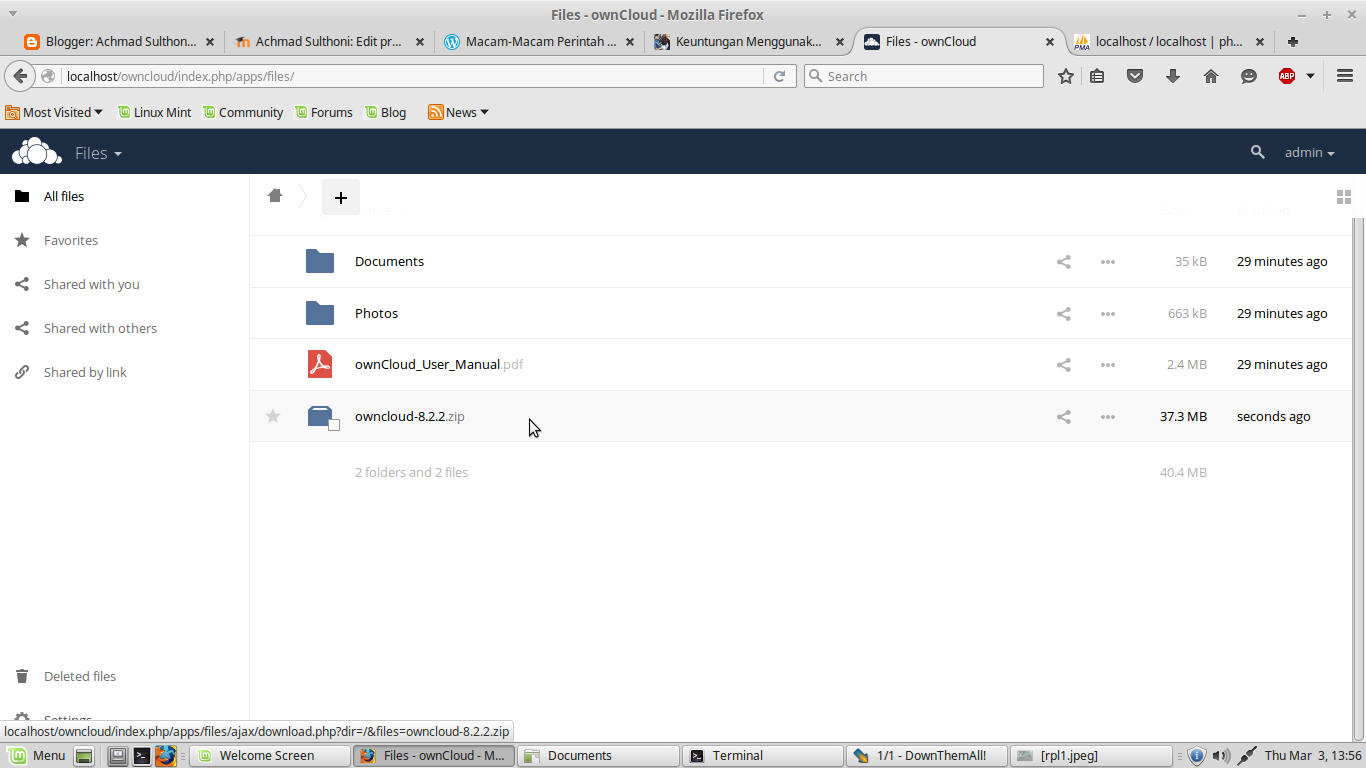Open more actions for Documents
The height and width of the screenshot is (768, 1366).
click(x=1108, y=262)
